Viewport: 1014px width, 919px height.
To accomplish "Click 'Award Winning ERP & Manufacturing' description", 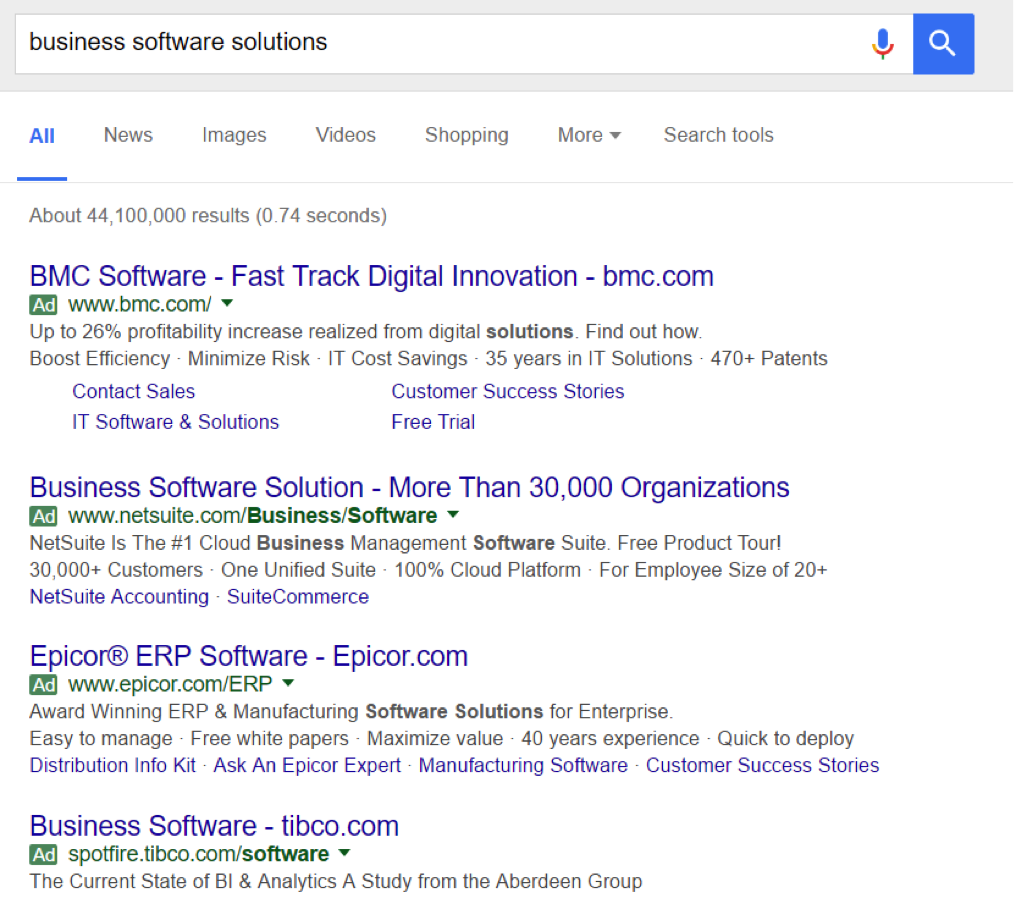I will [351, 711].
